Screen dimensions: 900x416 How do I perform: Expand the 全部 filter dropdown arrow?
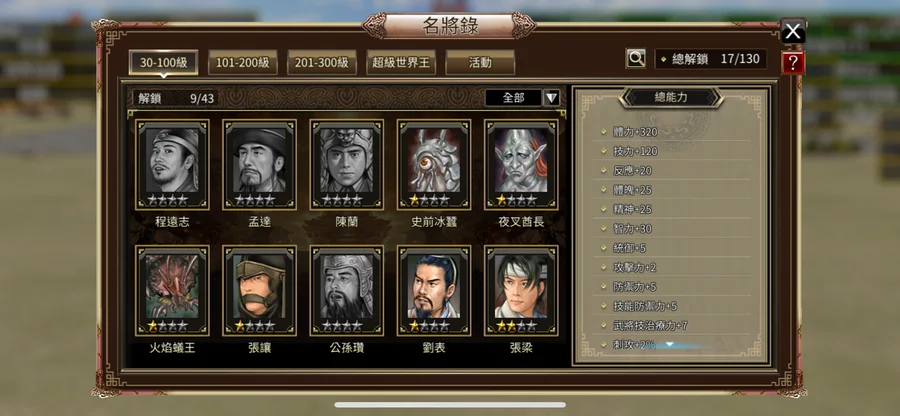pyautogui.click(x=552, y=98)
